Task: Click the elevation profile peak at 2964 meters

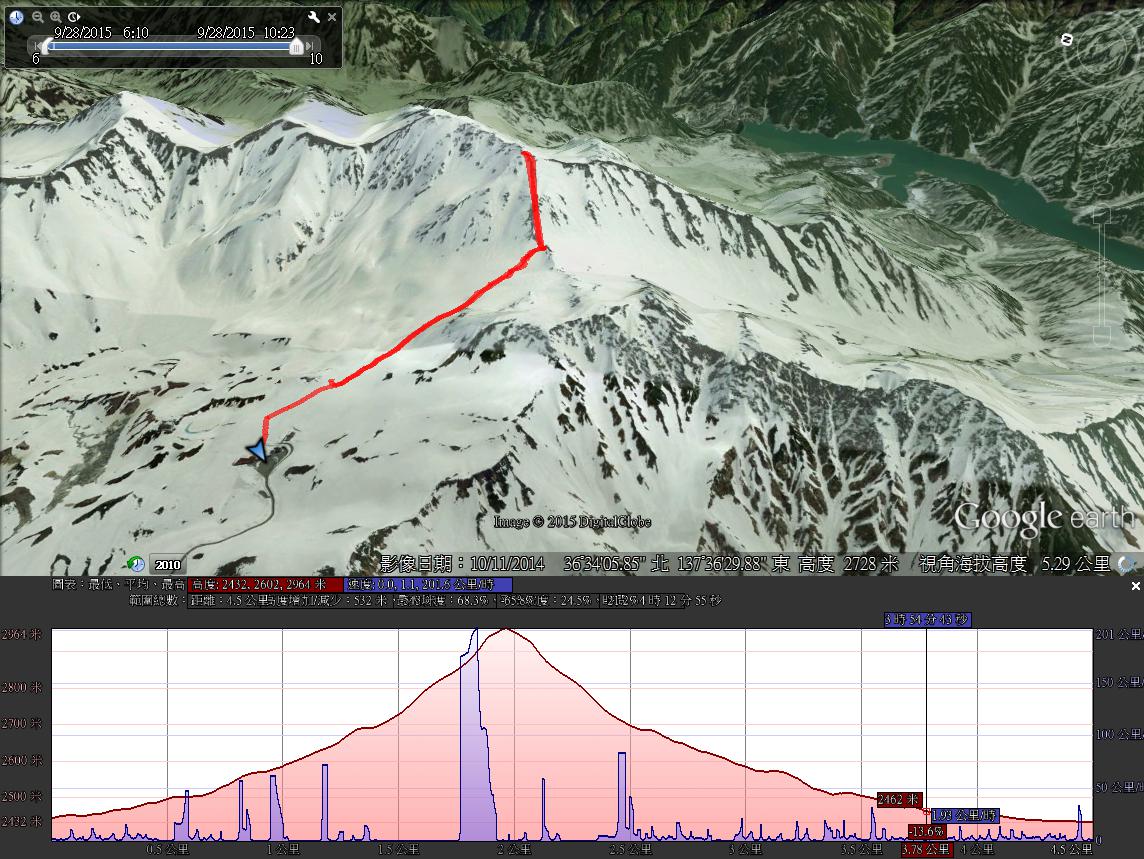Action: 506,630
